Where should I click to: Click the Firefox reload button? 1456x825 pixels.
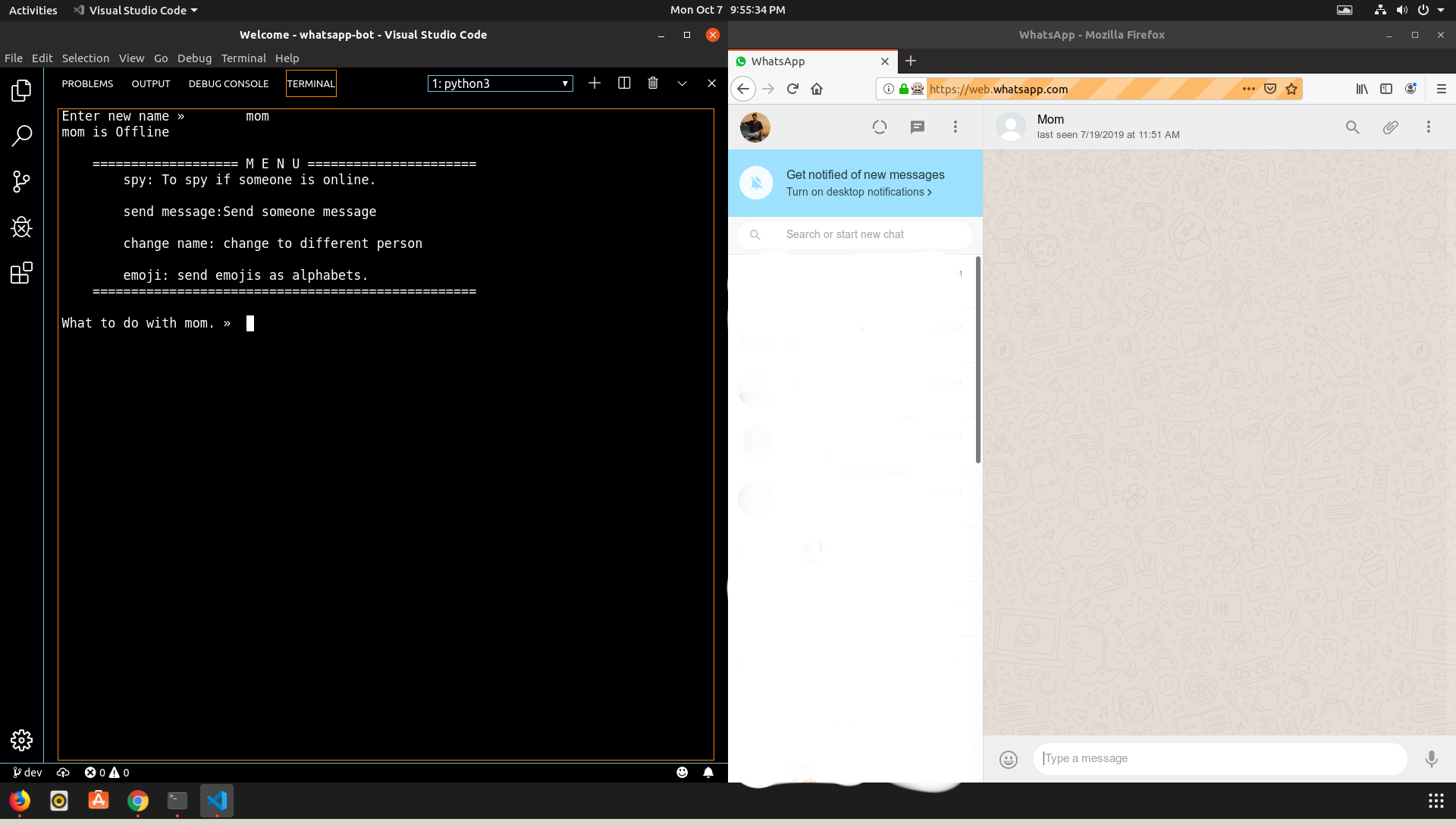792,89
